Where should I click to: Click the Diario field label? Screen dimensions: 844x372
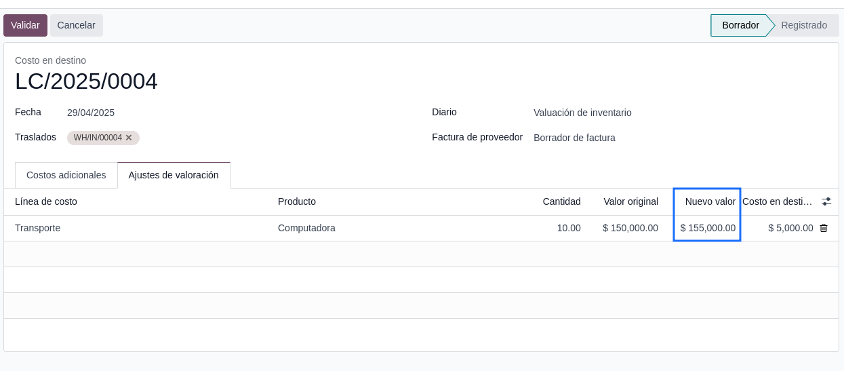coord(444,112)
